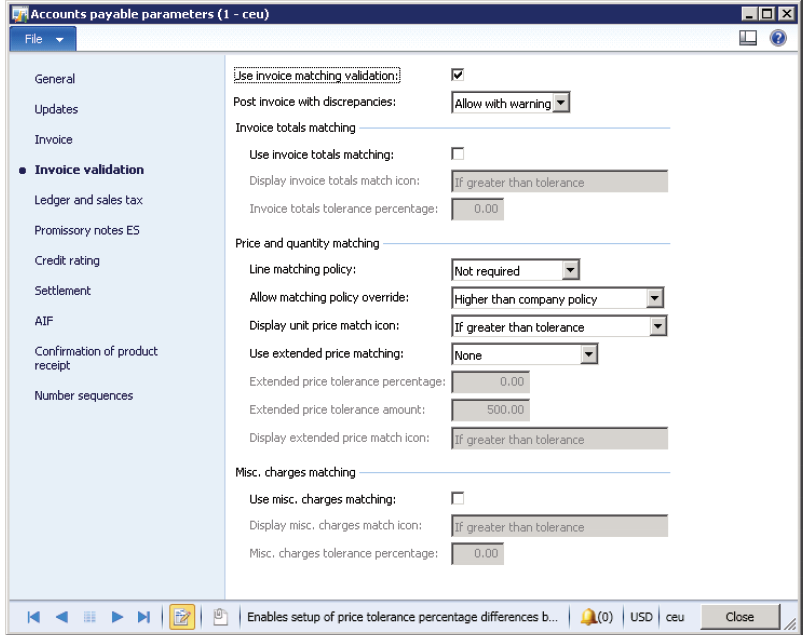This screenshot has height=635, width=806.
Task: Select the Number sequences section
Action: click(x=84, y=395)
